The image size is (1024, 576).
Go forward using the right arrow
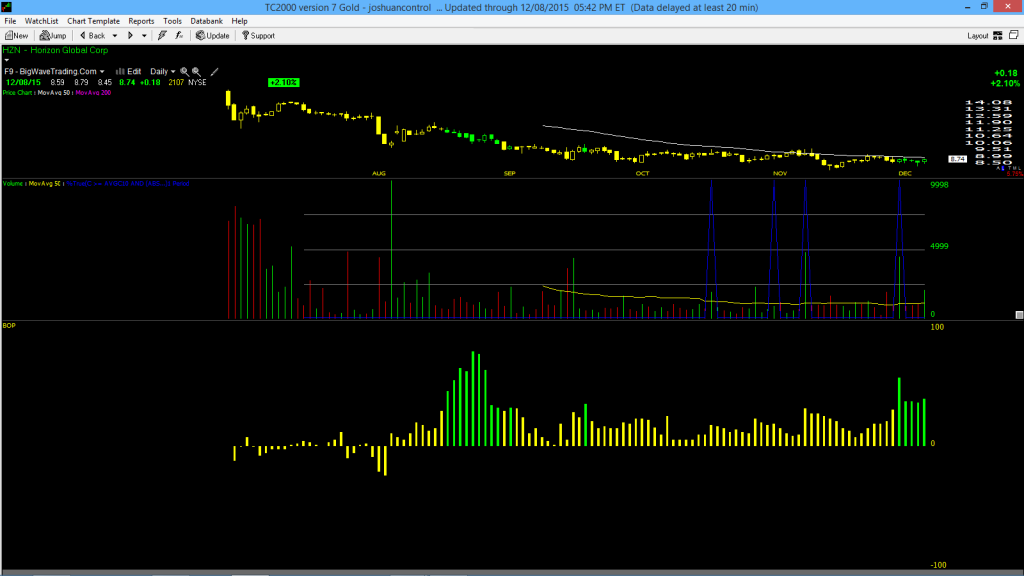tap(130, 36)
